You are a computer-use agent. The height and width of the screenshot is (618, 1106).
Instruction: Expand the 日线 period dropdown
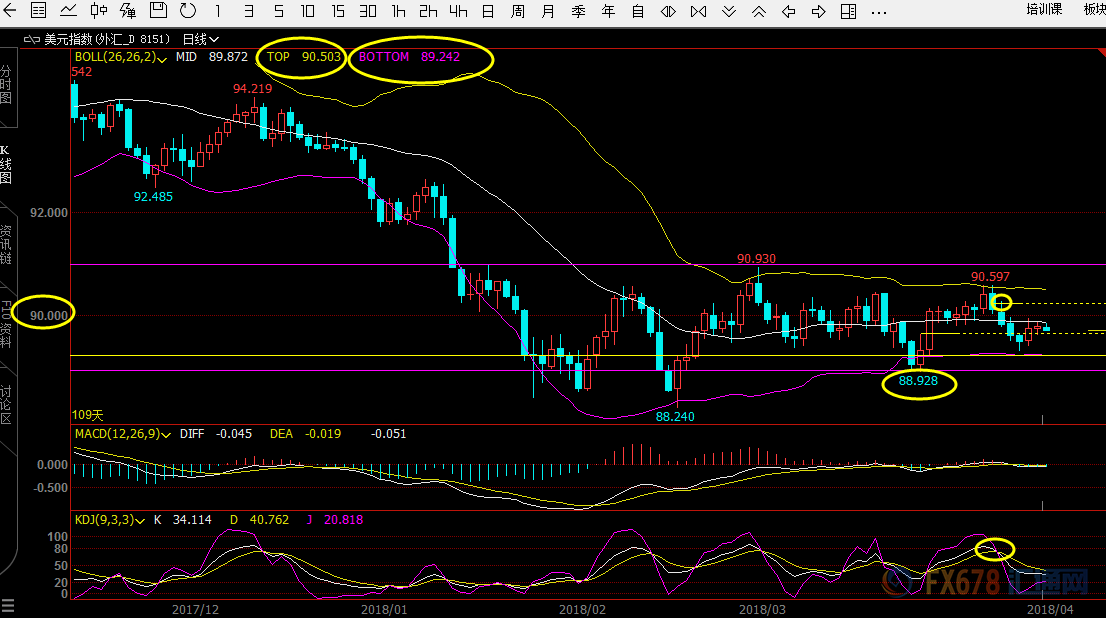click(198, 39)
